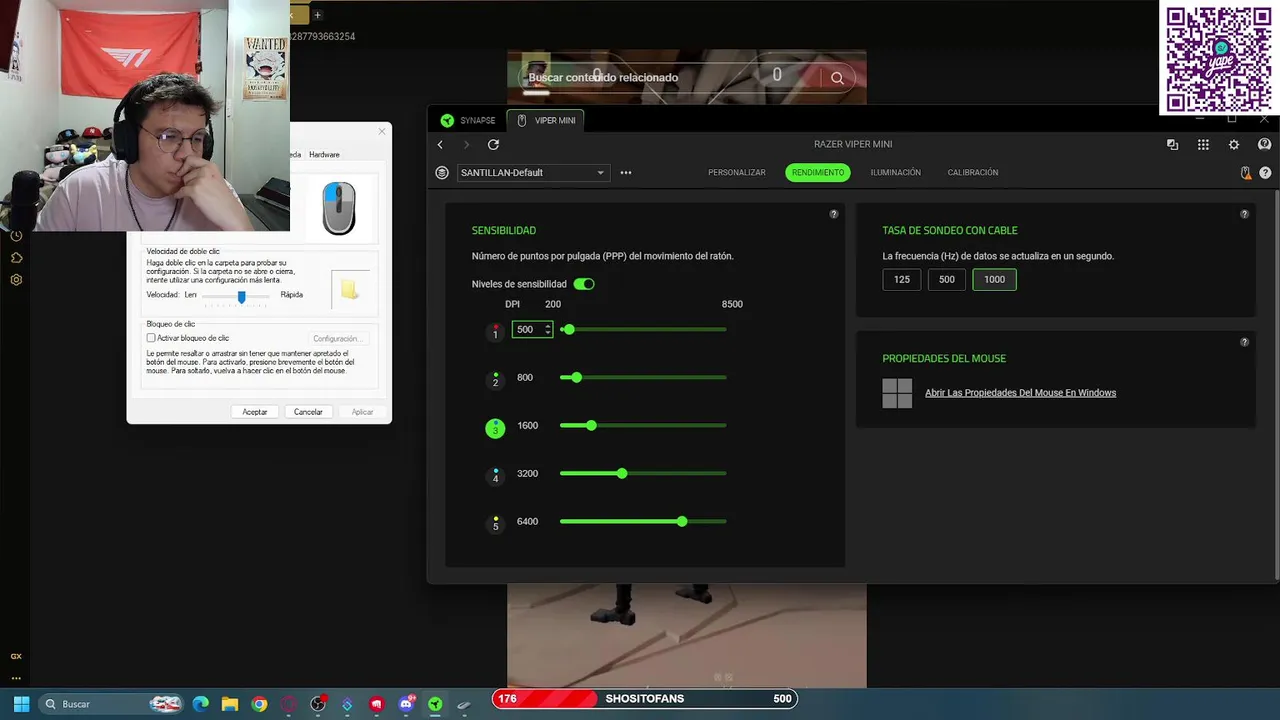Open help icon beside mouse warning icon
Viewport: 1280px width, 720px height.
[x=1265, y=173]
